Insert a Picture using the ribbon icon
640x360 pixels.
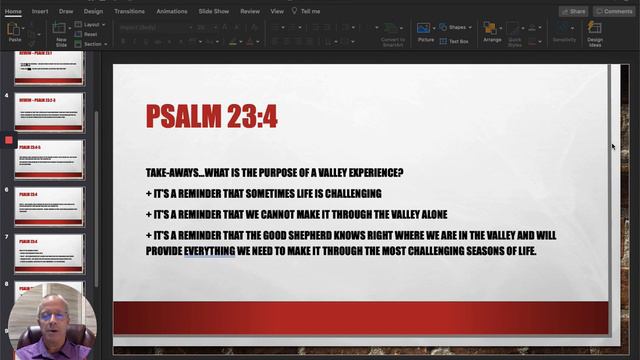(x=423, y=28)
